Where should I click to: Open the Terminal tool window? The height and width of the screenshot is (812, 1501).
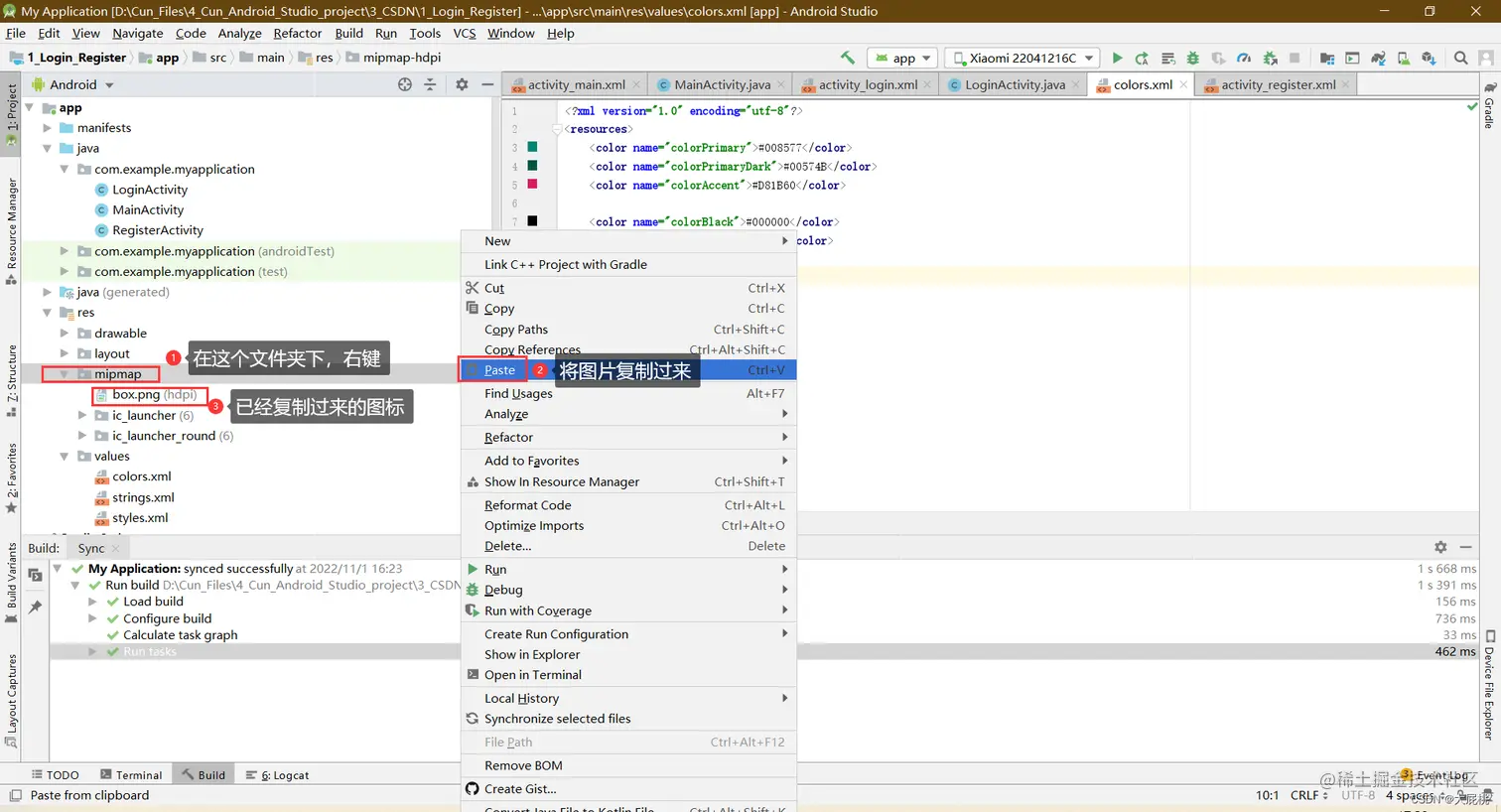[x=131, y=775]
